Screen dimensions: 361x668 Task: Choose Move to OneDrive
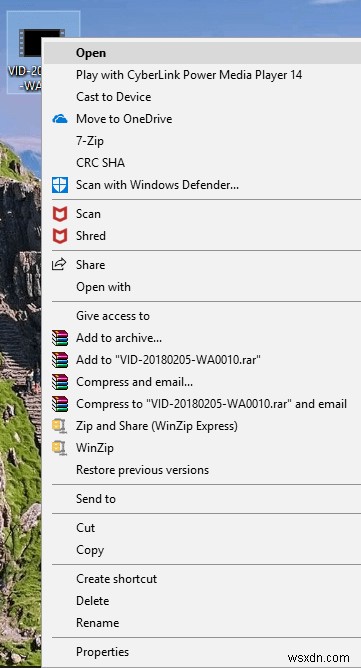click(x=202, y=119)
